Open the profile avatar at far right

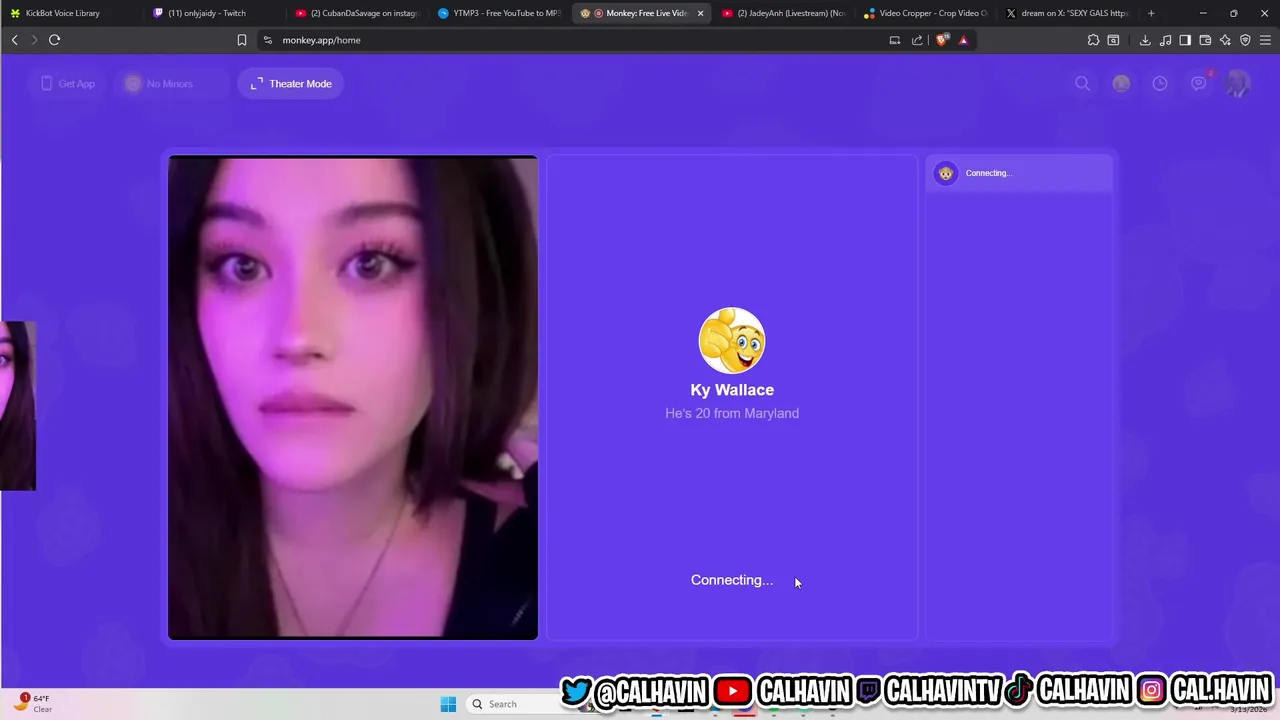pyautogui.click(x=1238, y=83)
